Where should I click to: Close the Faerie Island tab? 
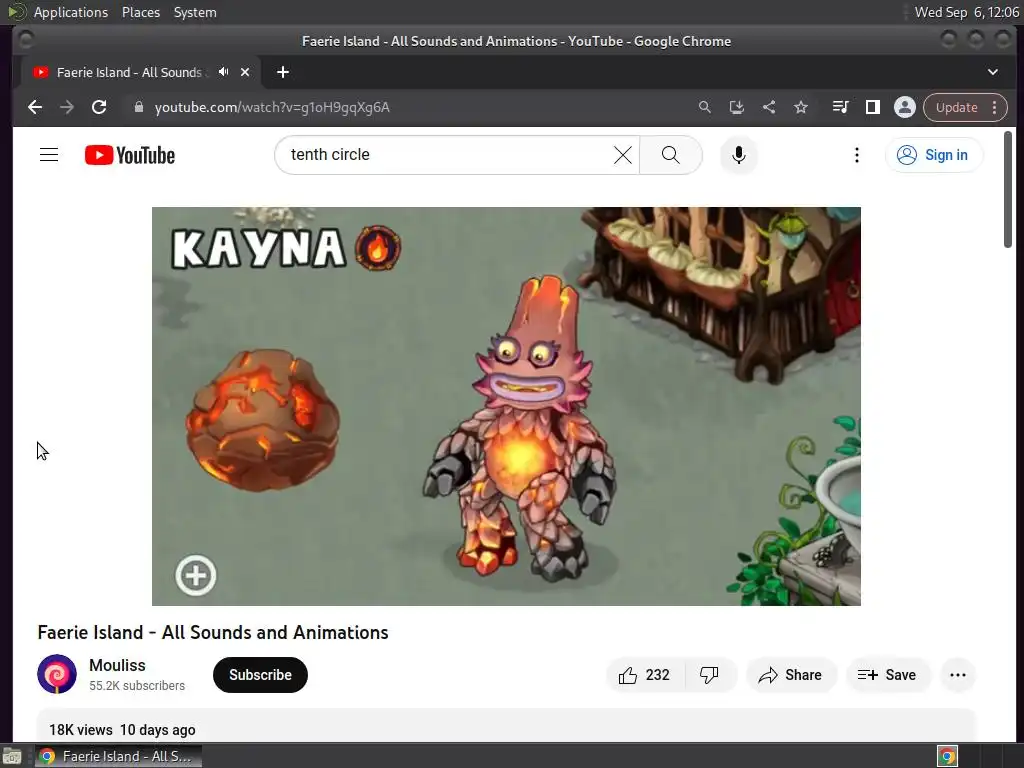(x=245, y=72)
